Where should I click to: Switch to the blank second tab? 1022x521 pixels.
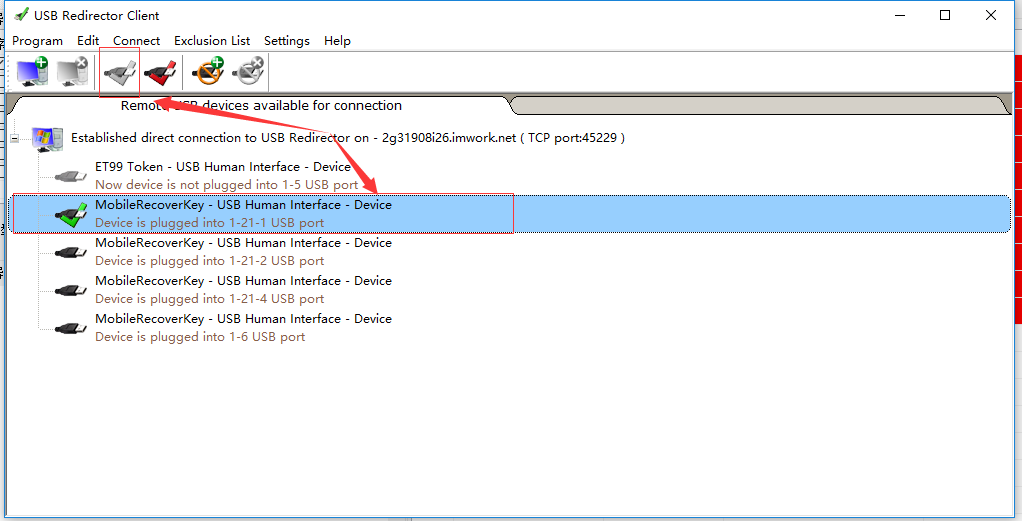point(759,105)
